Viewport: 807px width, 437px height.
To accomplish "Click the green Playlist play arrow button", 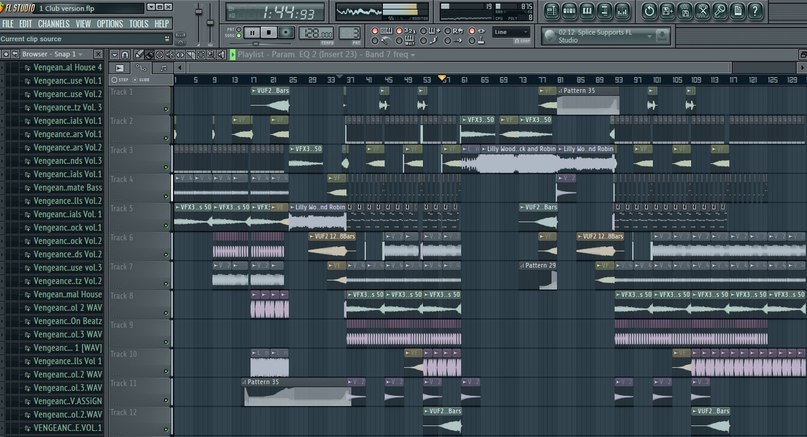I will (233, 55).
